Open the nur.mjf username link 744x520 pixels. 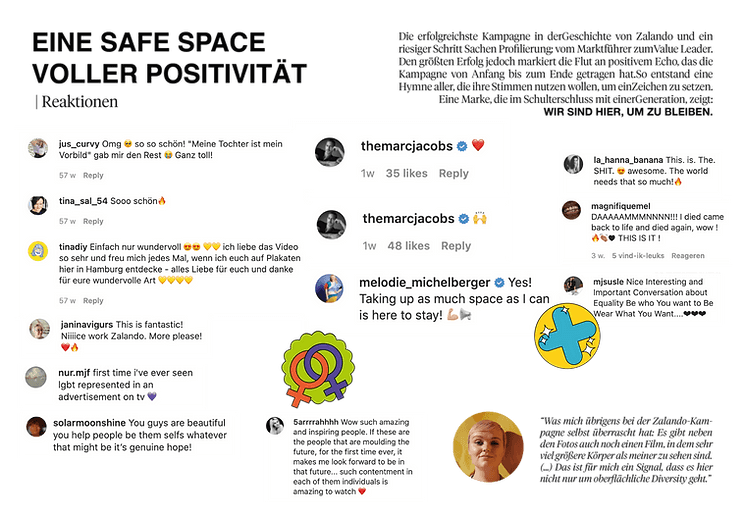tap(74, 373)
